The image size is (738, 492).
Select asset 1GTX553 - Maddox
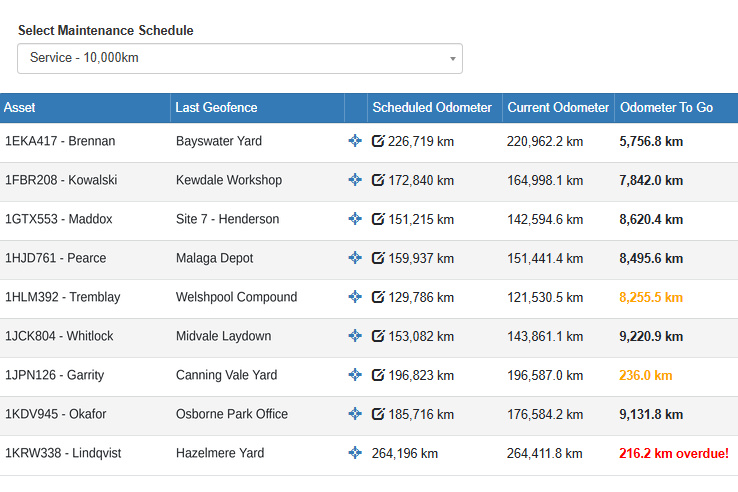pos(58,219)
